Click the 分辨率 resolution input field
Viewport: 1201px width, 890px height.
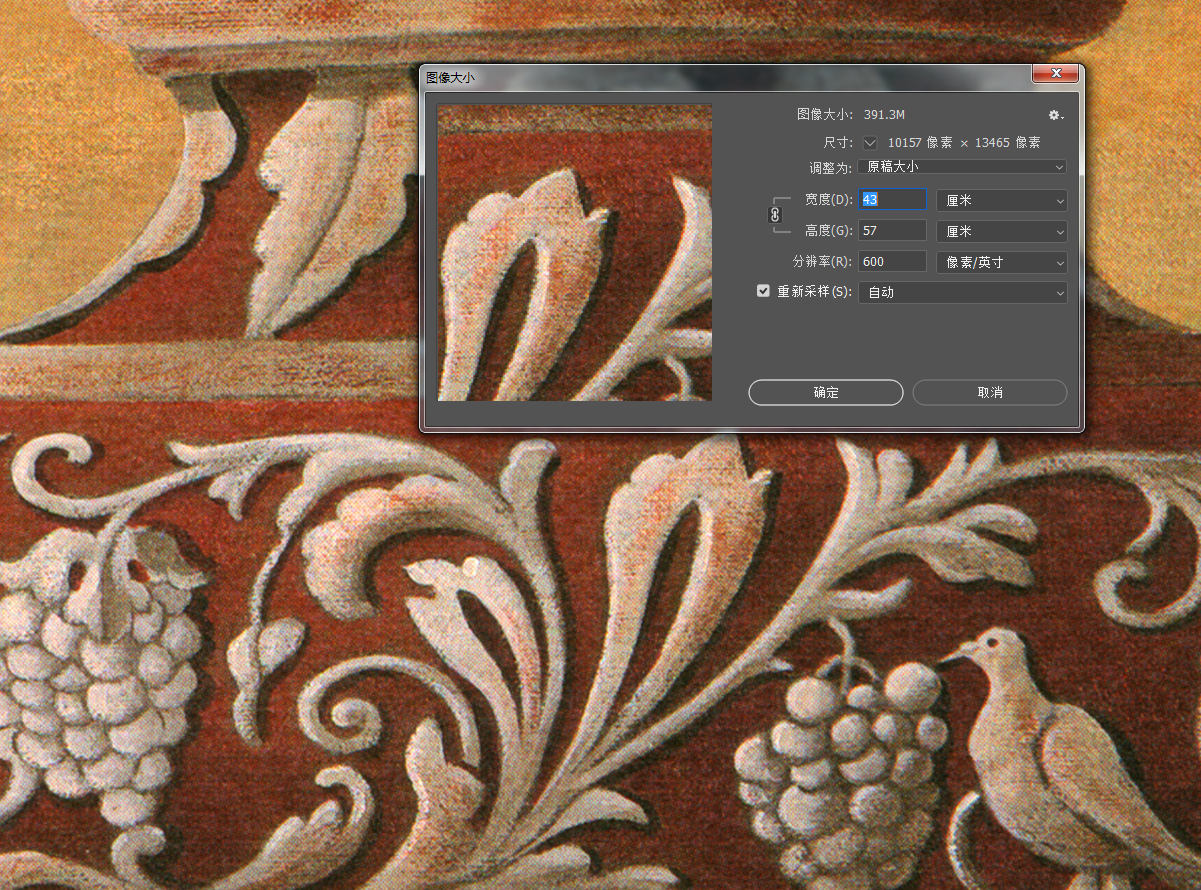892,262
